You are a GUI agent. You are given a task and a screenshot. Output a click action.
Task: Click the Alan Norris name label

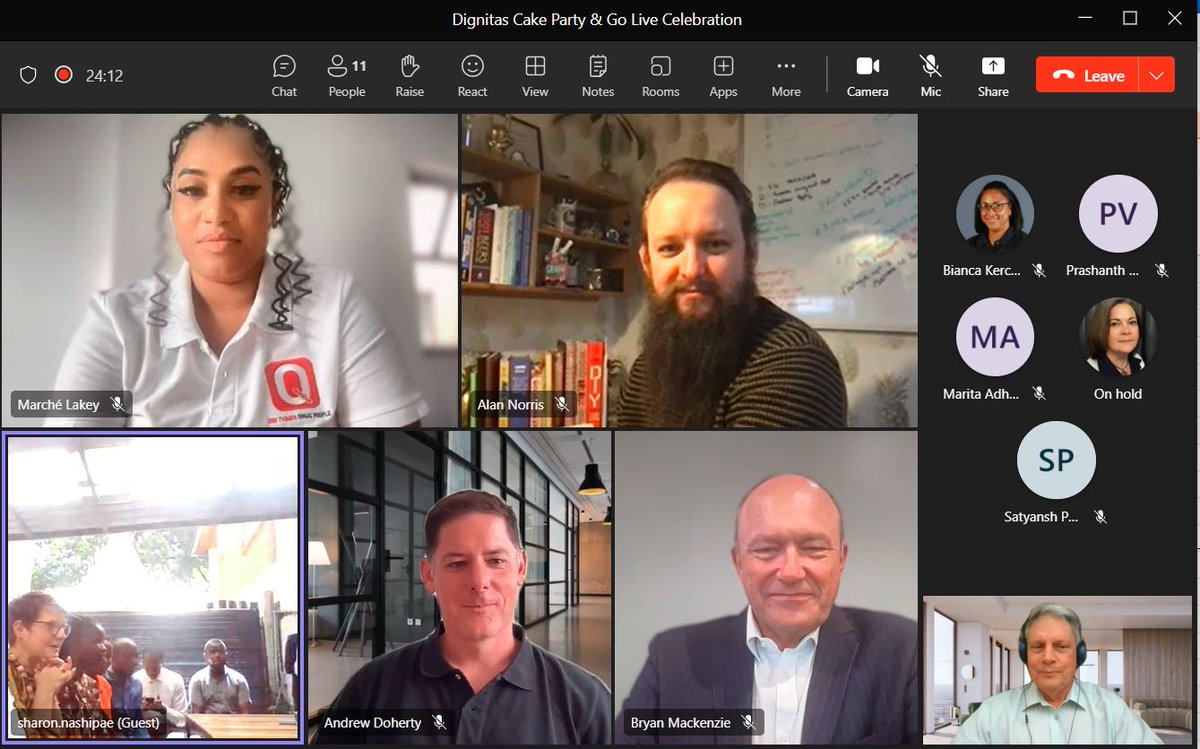[510, 405]
